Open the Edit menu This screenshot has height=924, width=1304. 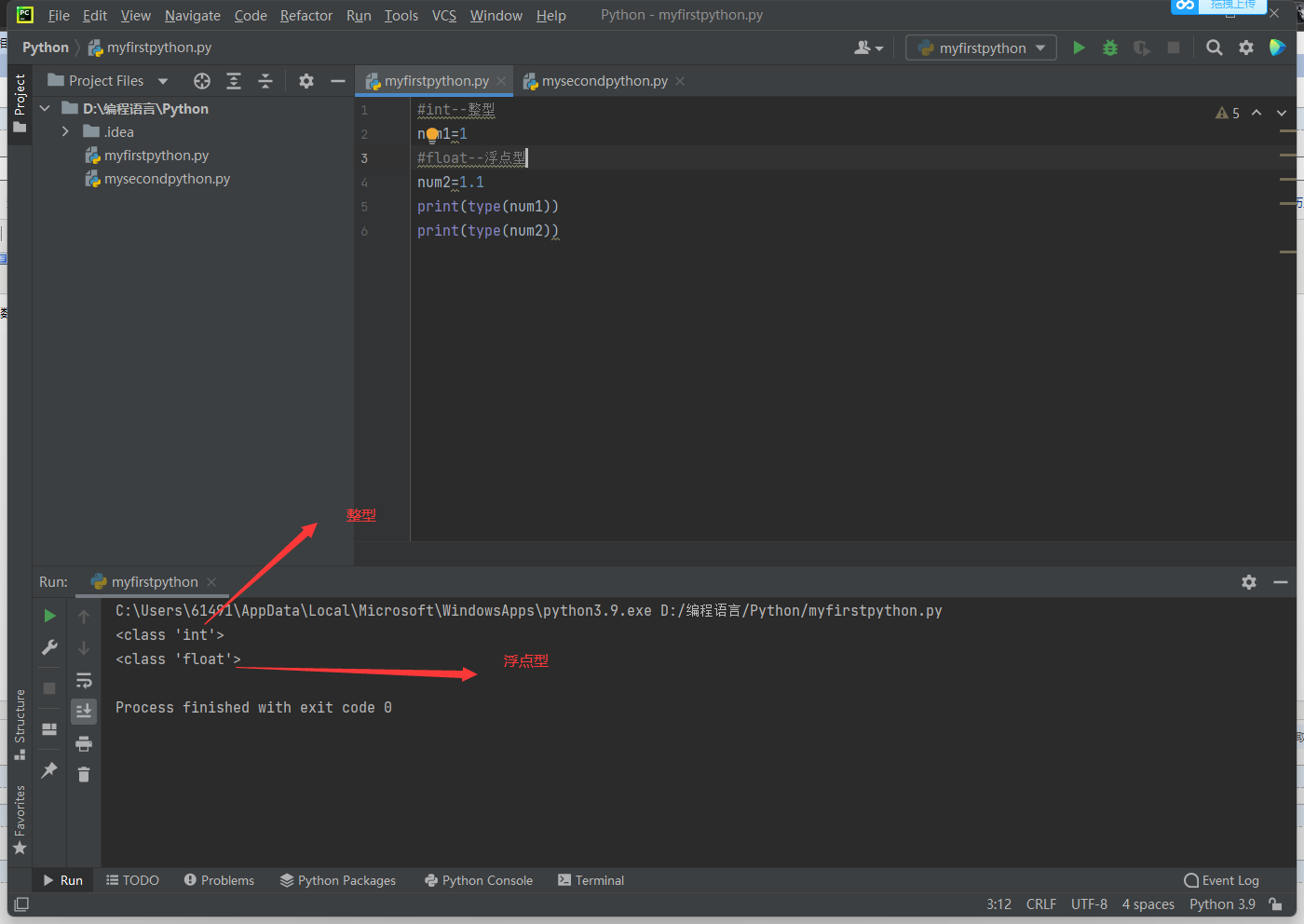click(x=95, y=15)
